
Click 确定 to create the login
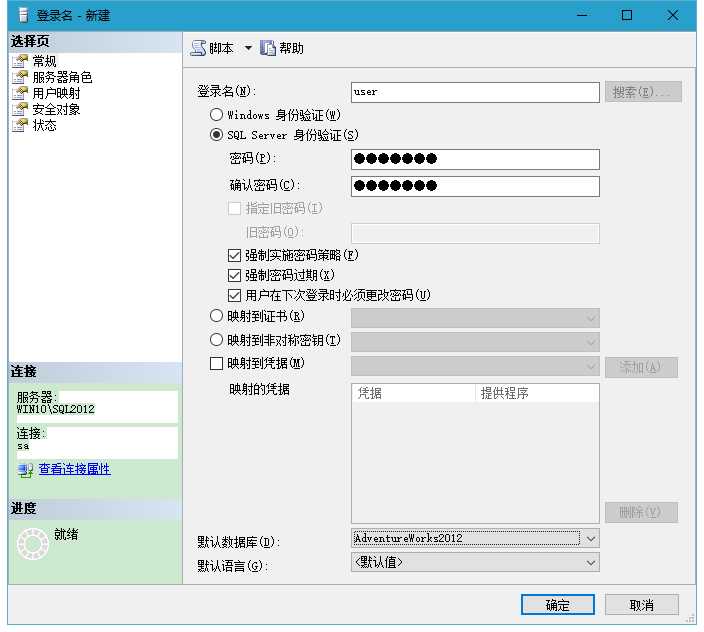coord(558,605)
